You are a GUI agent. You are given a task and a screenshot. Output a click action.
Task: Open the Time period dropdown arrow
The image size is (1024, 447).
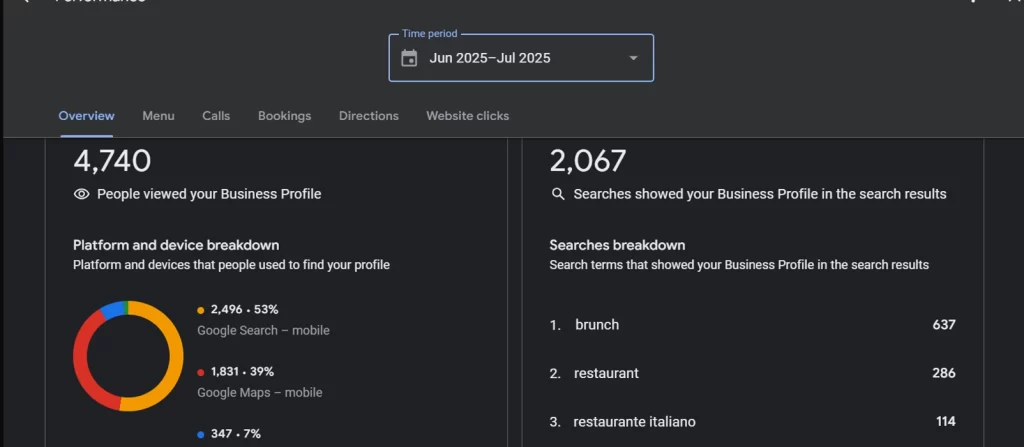coord(633,58)
